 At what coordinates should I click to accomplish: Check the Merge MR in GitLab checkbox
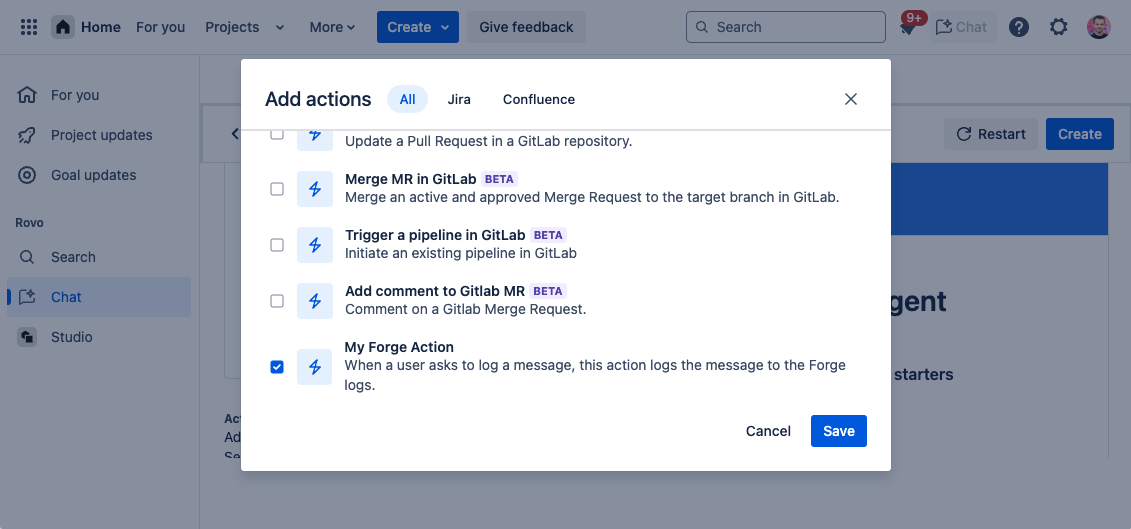[x=277, y=189]
